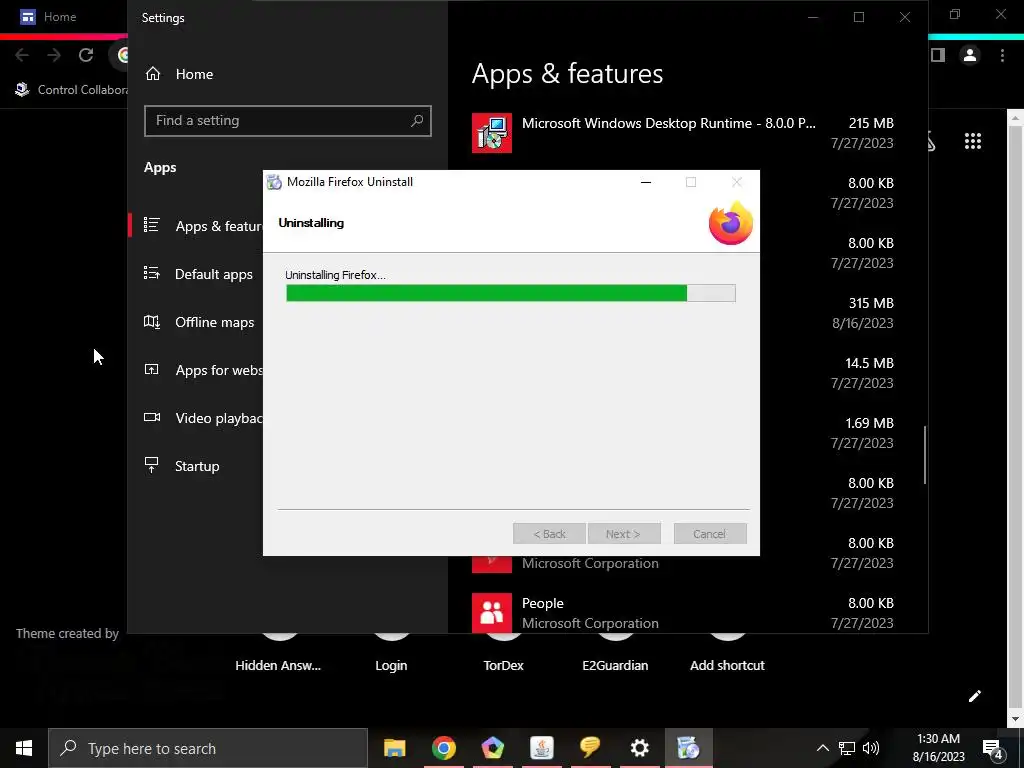Click the disabled Back button
The image size is (1024, 768).
(x=549, y=534)
